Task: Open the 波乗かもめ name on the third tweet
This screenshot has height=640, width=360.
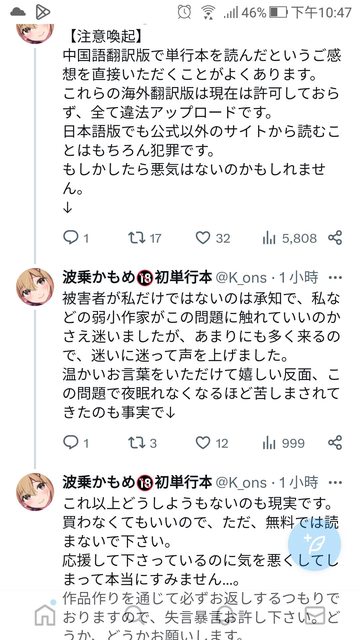Action: [98, 483]
